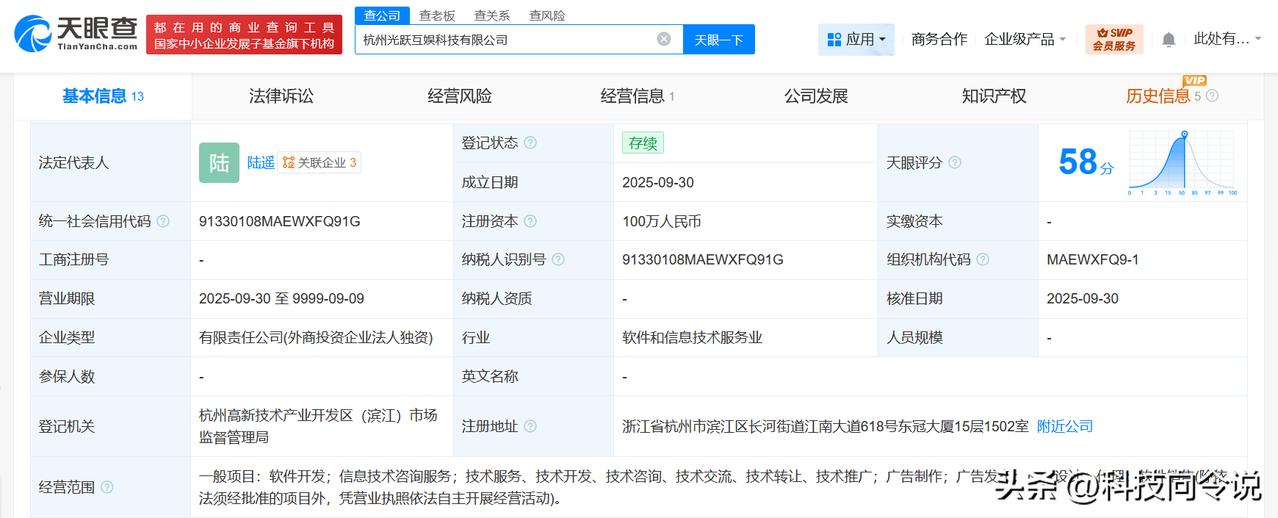This screenshot has width=1278, height=518.
Task: Open the 基本信息 tab
Action: (x=103, y=96)
